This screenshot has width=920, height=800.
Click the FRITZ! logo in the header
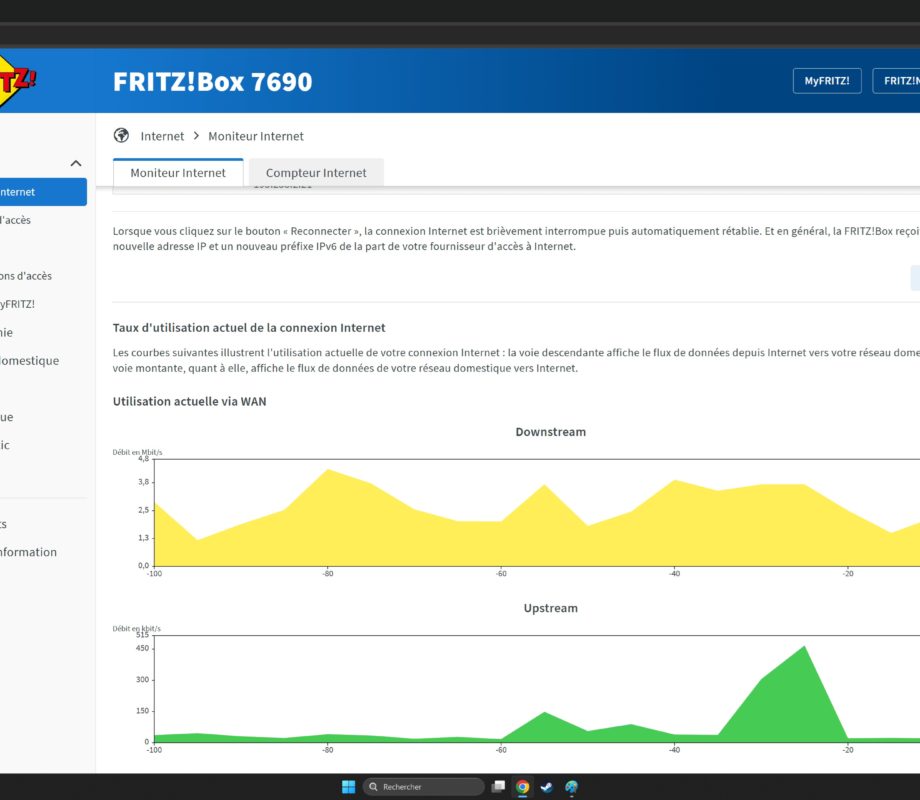tap(16, 81)
